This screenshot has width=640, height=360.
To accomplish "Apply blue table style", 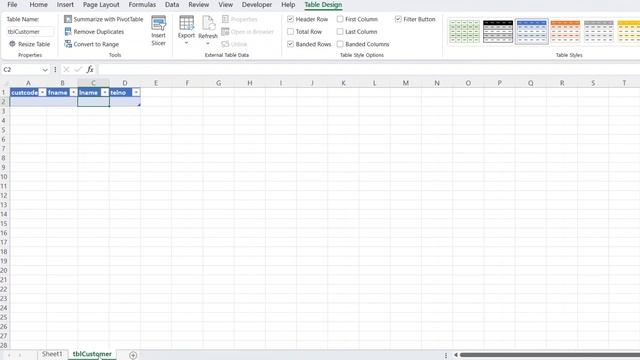I will coord(531,31).
